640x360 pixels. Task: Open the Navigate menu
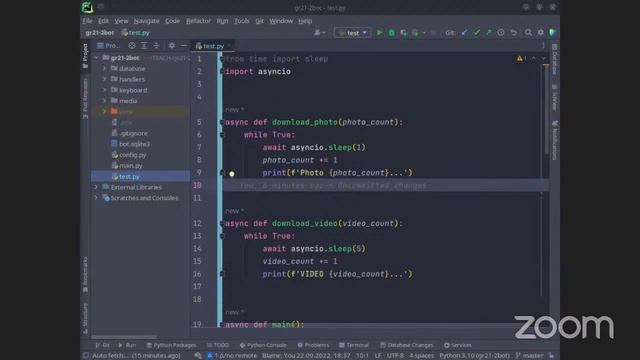point(147,21)
